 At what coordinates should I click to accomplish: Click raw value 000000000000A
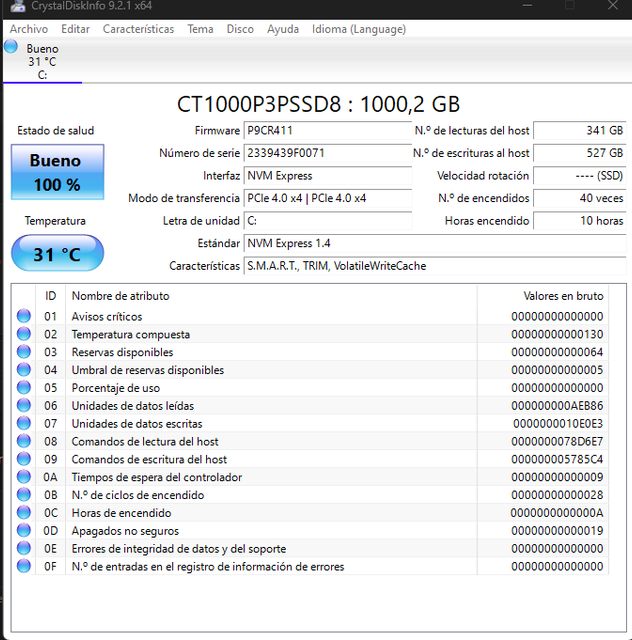click(557, 513)
